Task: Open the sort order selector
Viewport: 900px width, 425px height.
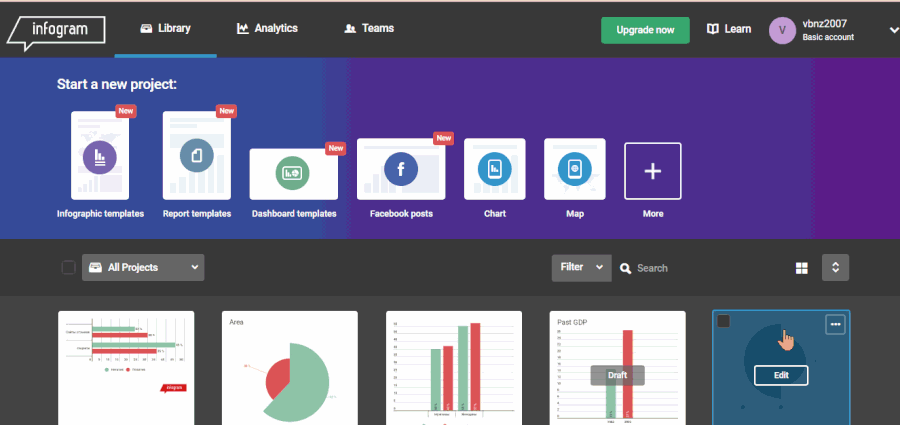Action: (x=835, y=268)
